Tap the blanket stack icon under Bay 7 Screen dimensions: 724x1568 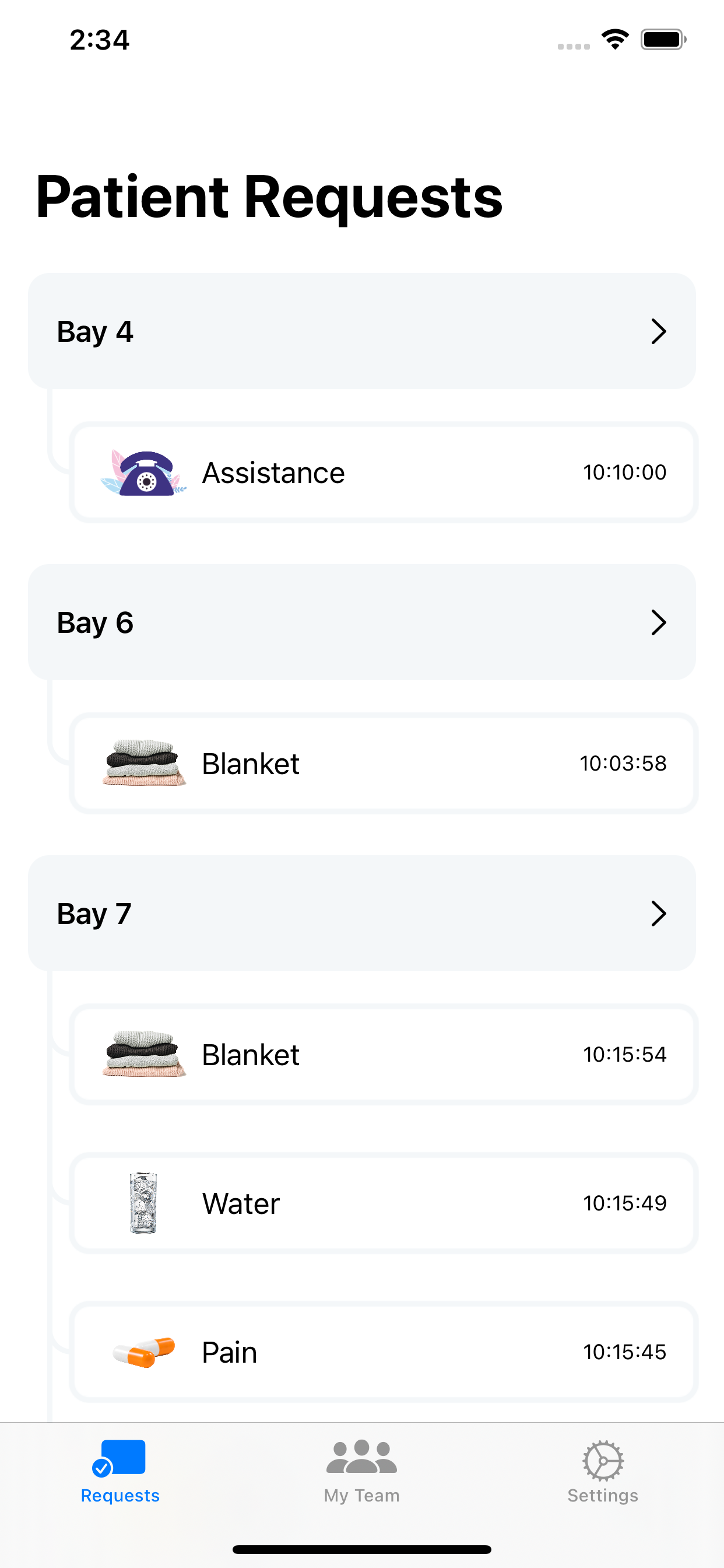point(143,1054)
